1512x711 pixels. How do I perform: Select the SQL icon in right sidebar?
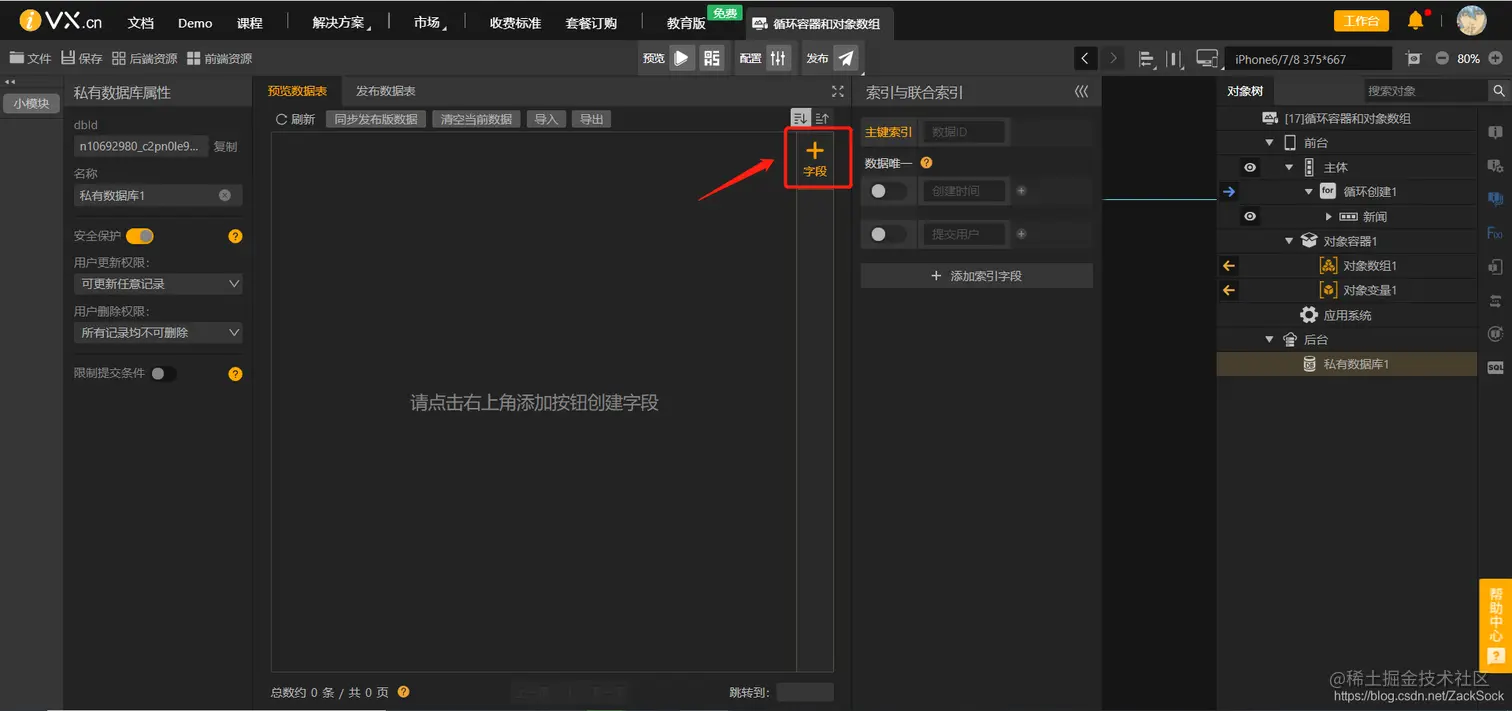click(x=1496, y=367)
